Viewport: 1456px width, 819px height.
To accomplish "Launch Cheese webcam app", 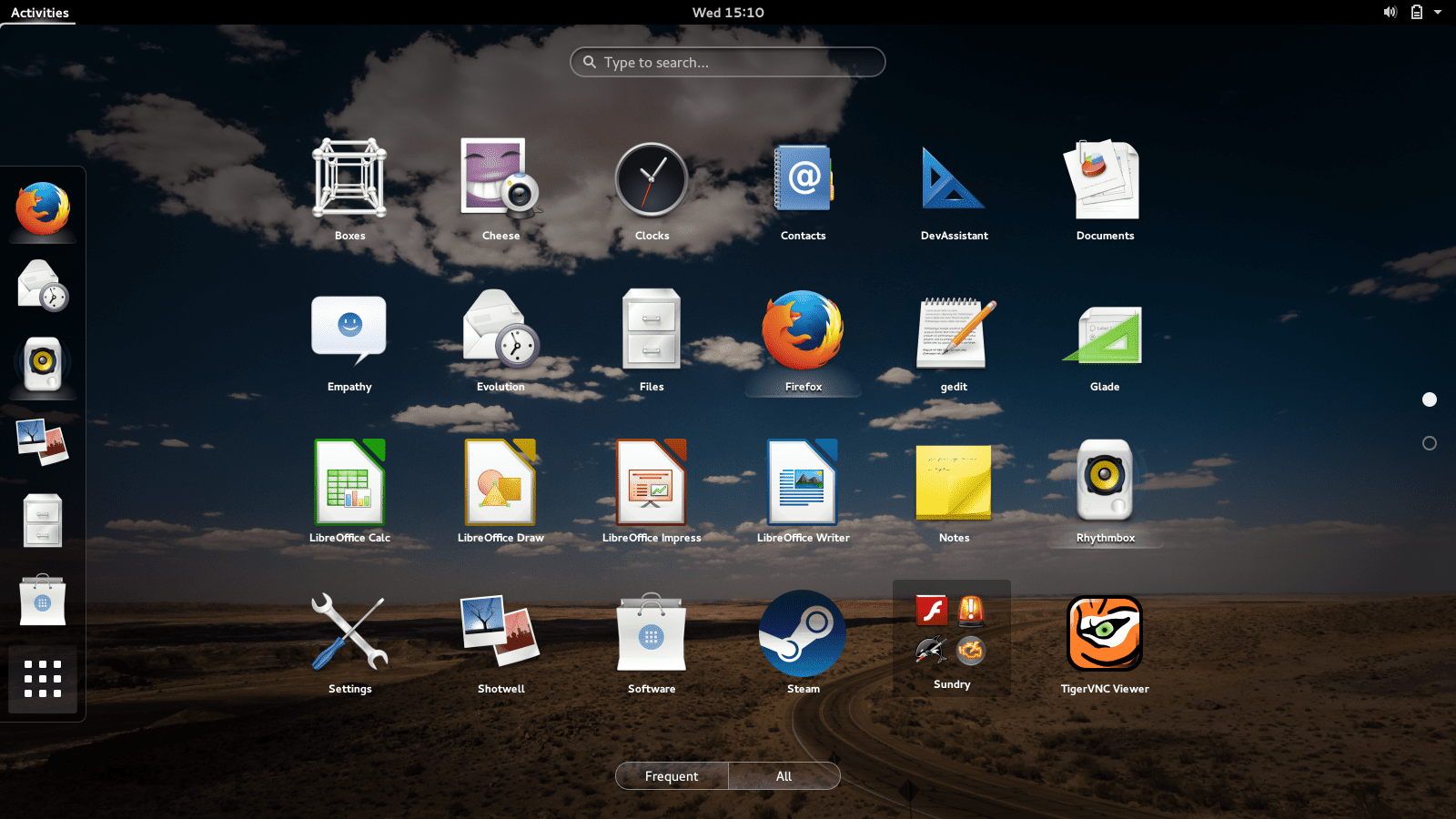I will (x=500, y=188).
